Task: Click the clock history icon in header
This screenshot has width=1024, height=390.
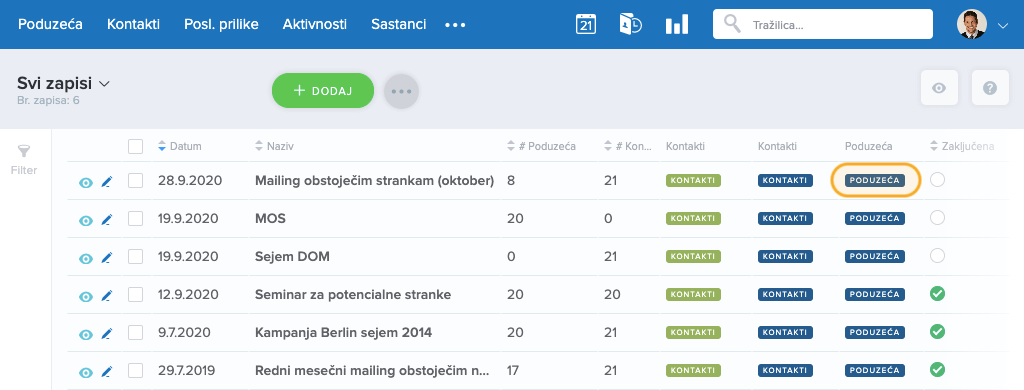Action: click(630, 24)
